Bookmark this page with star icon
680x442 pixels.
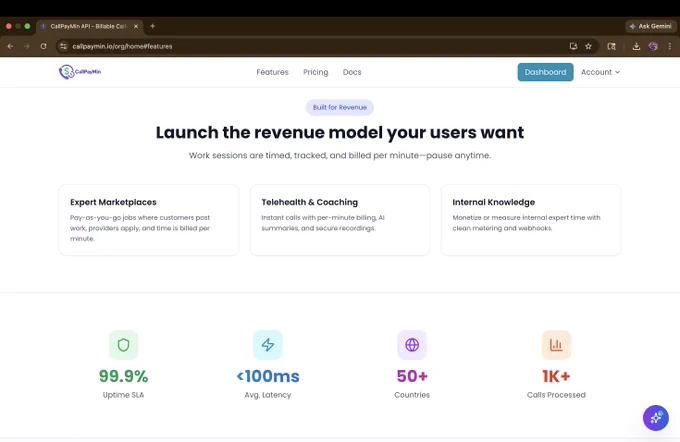[588, 46]
